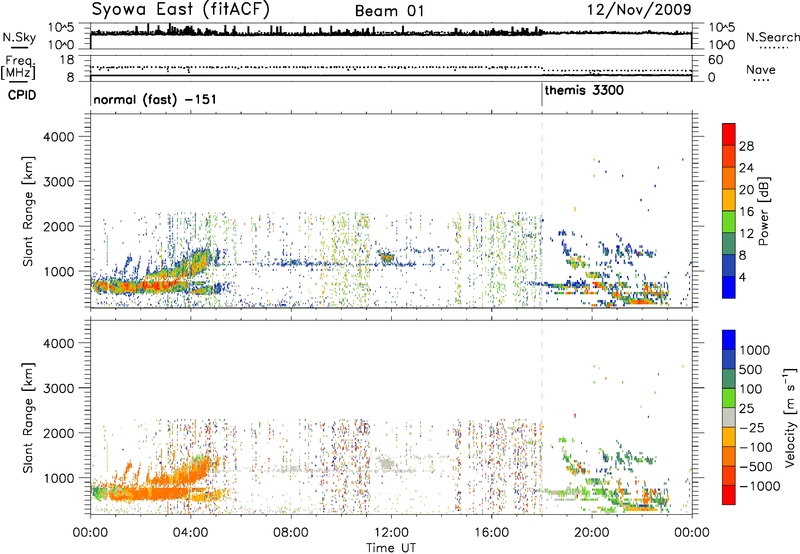The width and height of the screenshot is (800, 554).
Task: Click the "Slant Range [km]" label of the velocity panel
Action: [28, 418]
